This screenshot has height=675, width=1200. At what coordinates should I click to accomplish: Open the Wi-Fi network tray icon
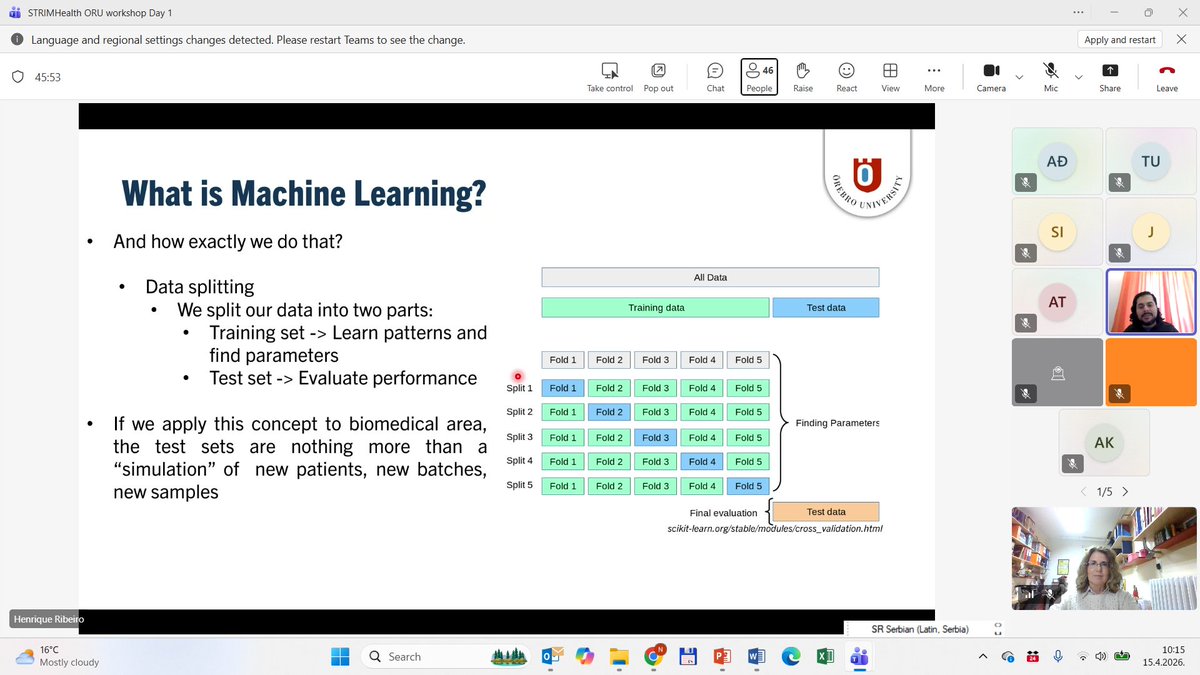pos(1082,656)
